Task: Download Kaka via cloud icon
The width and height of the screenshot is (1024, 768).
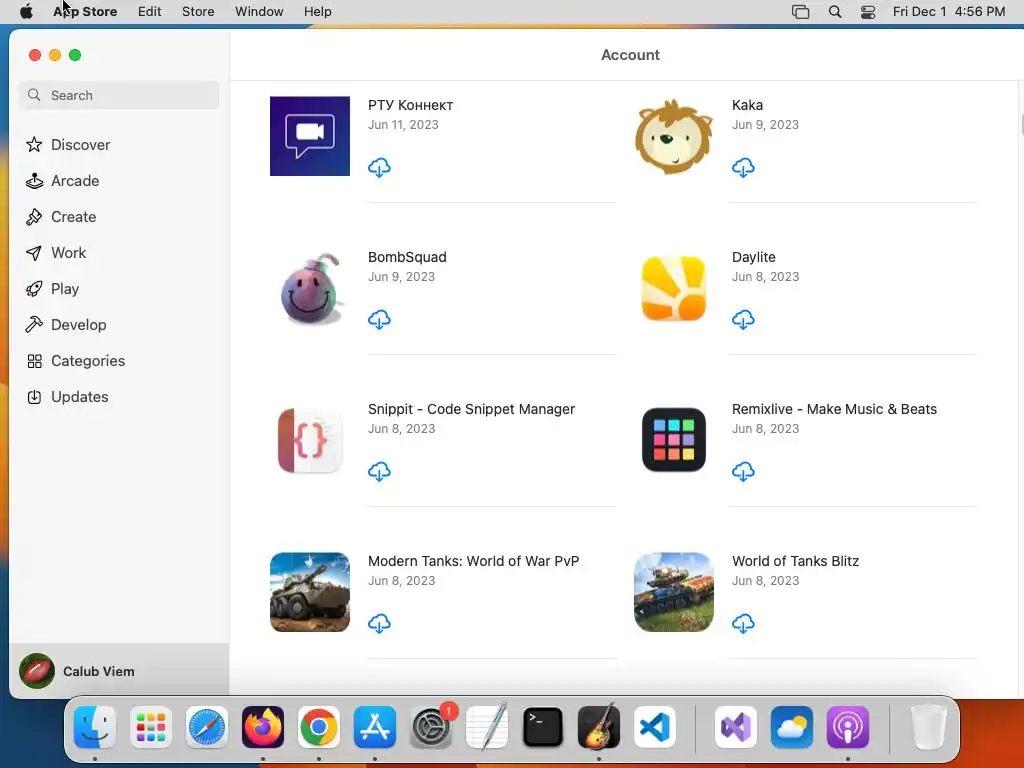Action: click(743, 168)
